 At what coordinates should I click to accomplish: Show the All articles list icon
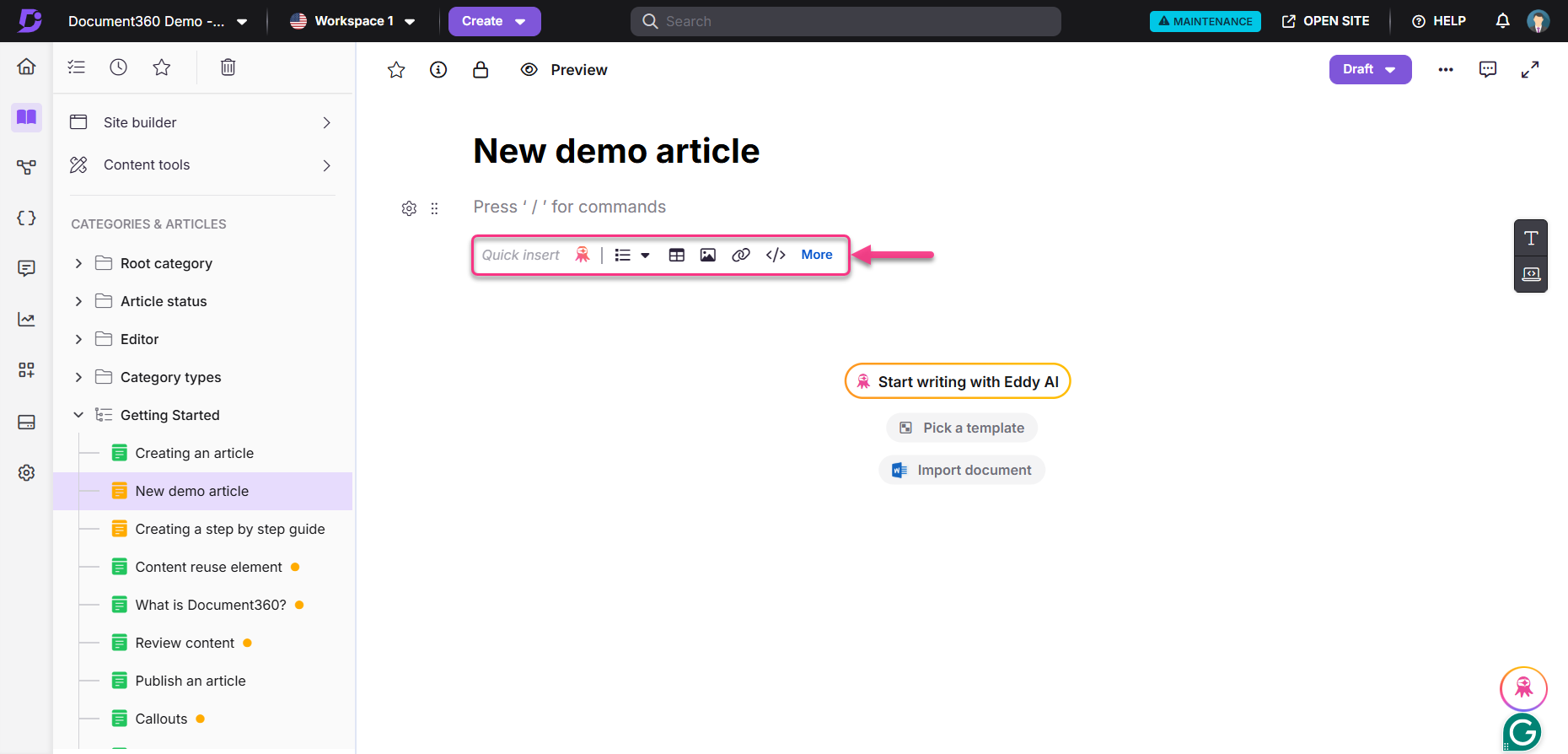coord(77,67)
